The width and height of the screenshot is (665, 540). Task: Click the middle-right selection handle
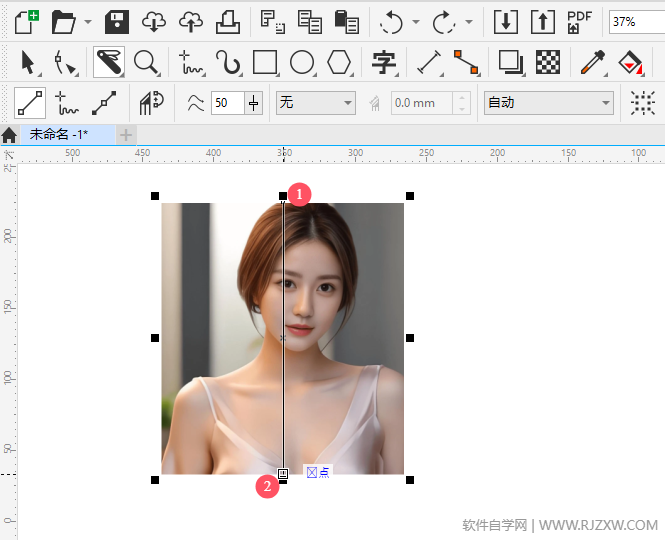410,338
